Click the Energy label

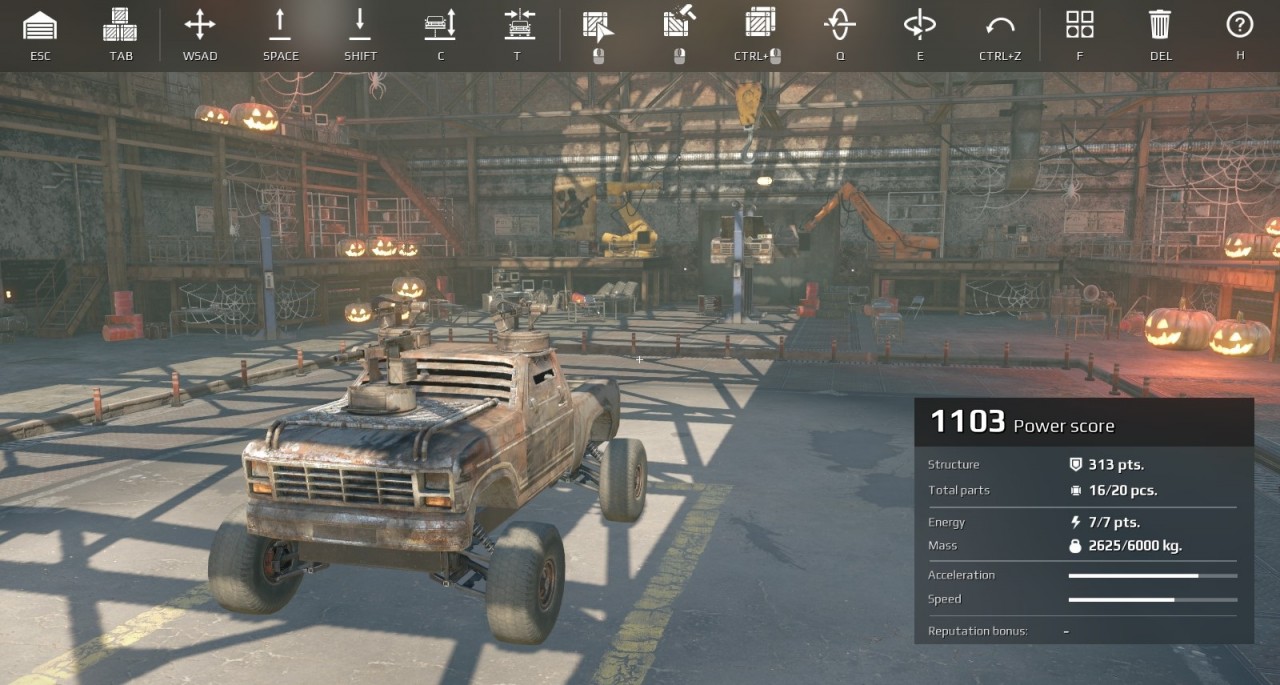point(946,522)
